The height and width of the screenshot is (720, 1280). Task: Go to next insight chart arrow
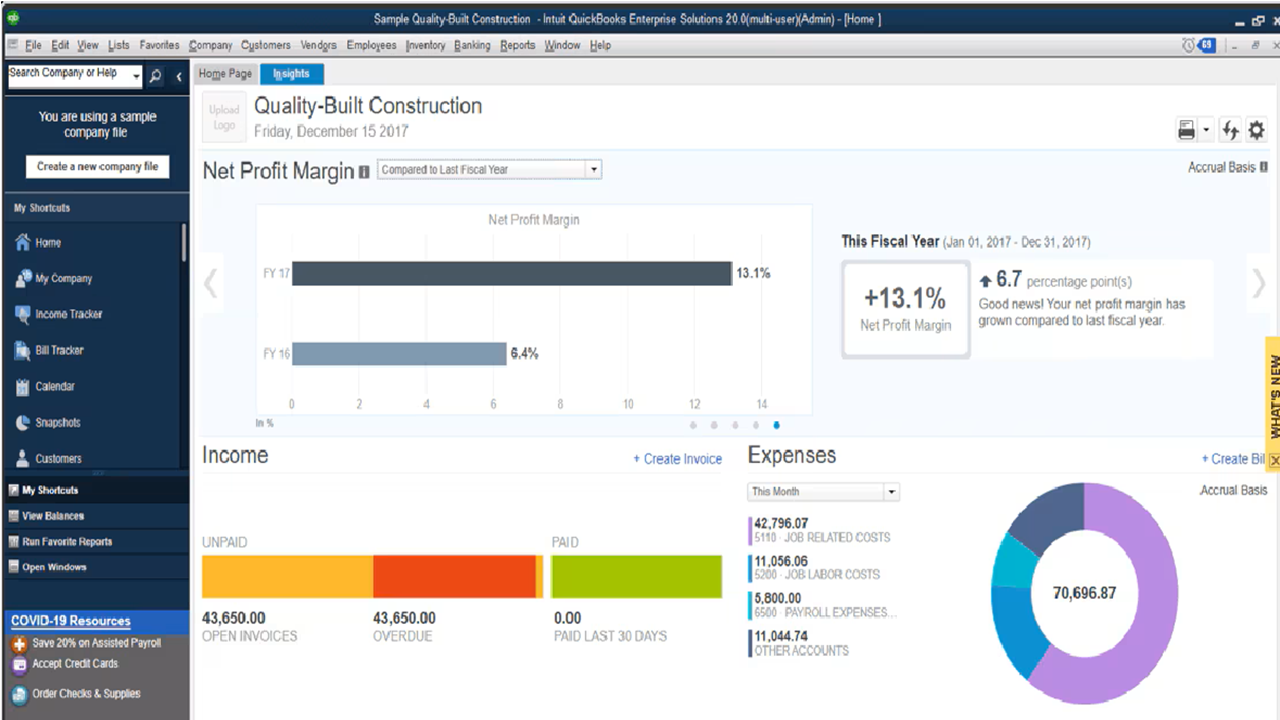pos(1258,284)
